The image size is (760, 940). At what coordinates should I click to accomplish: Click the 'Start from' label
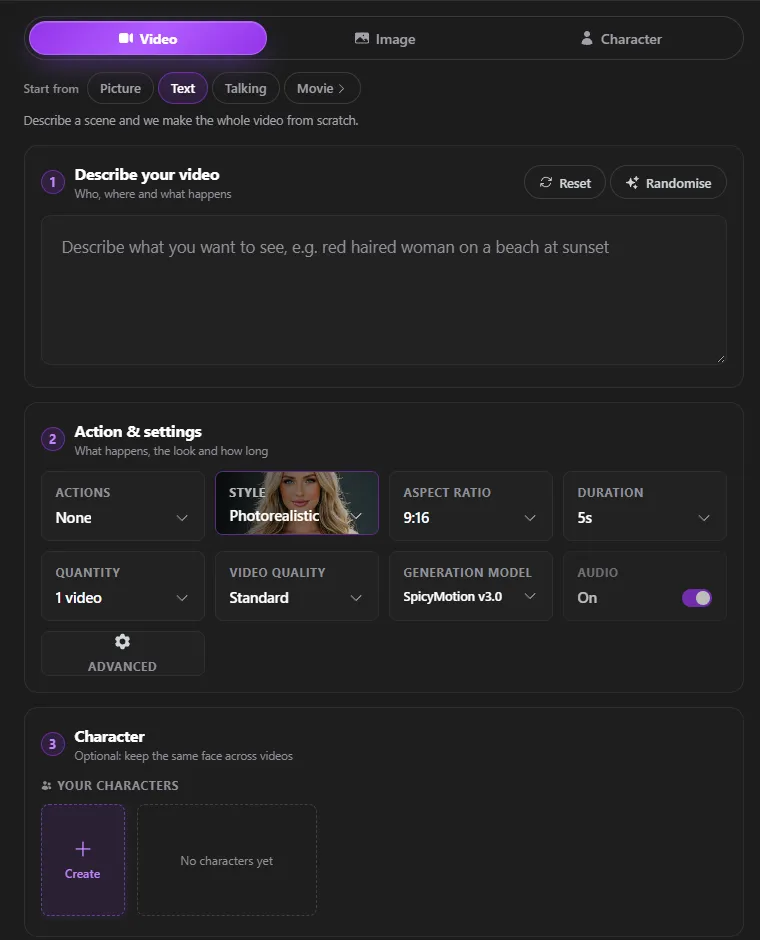pyautogui.click(x=51, y=89)
